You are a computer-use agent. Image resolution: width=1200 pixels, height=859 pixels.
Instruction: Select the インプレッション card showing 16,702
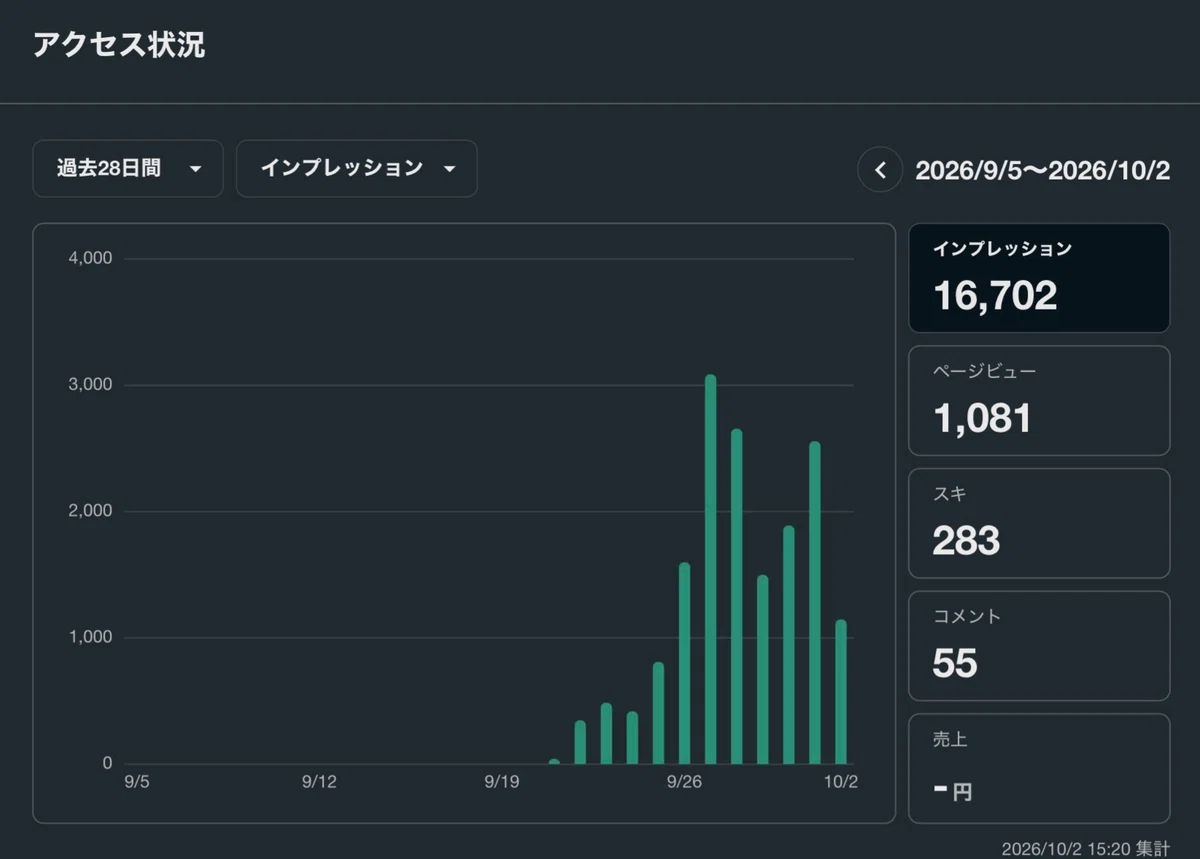1039,278
